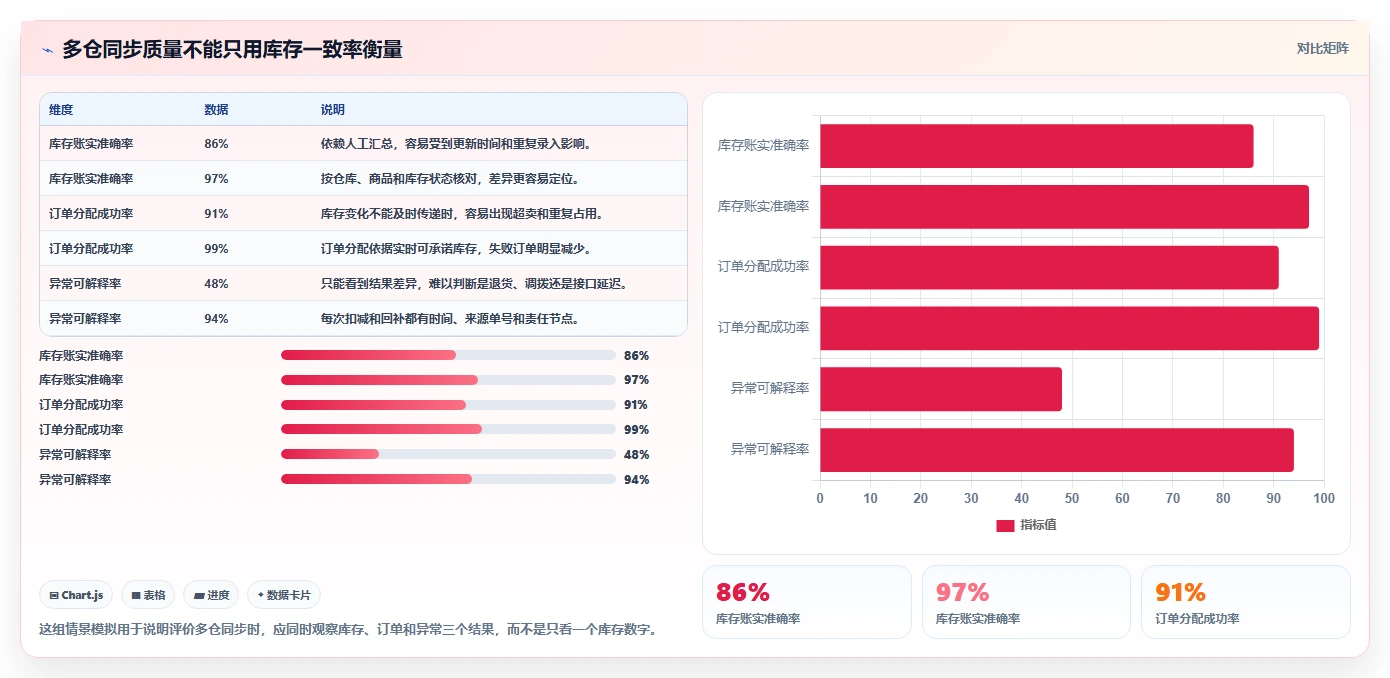Click the square icon in the 表格 chip
1390x678 pixels.
pos(136,595)
